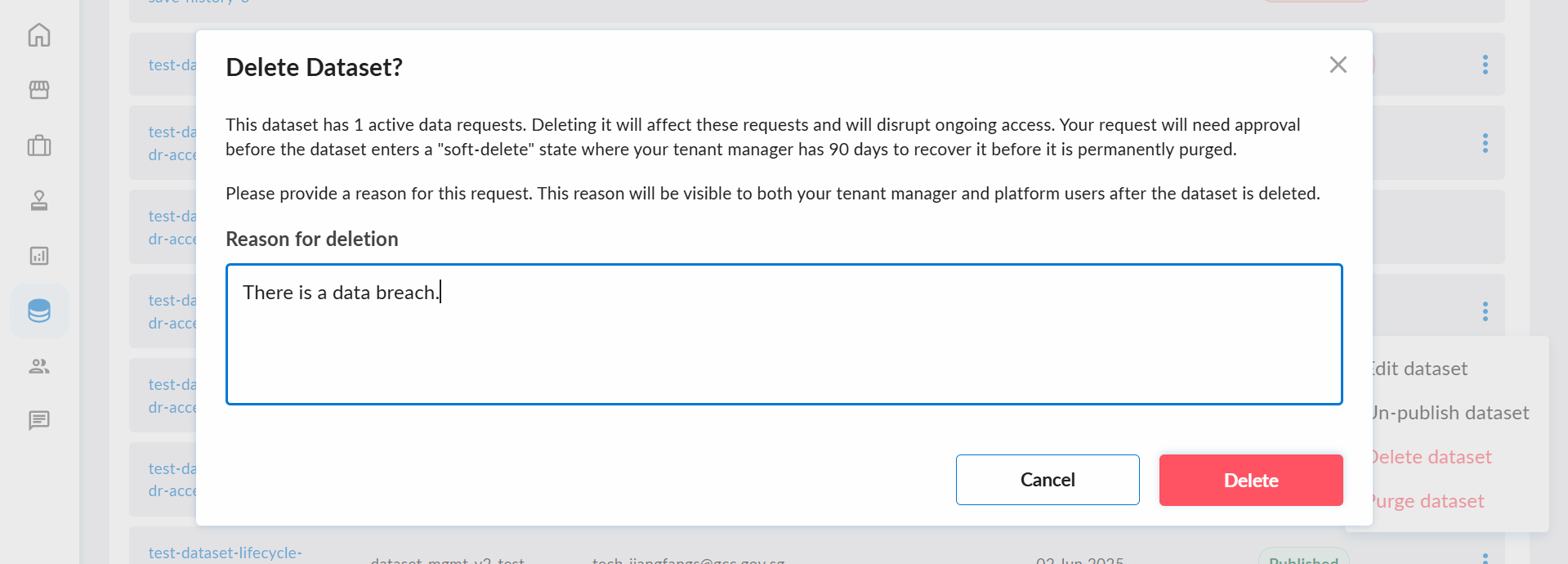
Task: Confirm with the red Delete button
Action: pos(1251,480)
